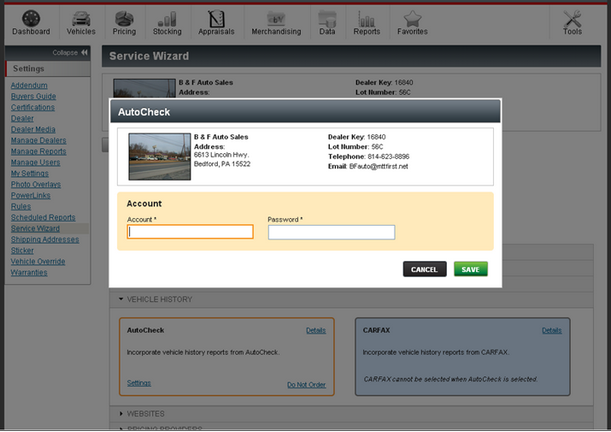This screenshot has height=432, width=611.
Task: Click the BFauto@mttfirst.net email text
Action: 378,166
